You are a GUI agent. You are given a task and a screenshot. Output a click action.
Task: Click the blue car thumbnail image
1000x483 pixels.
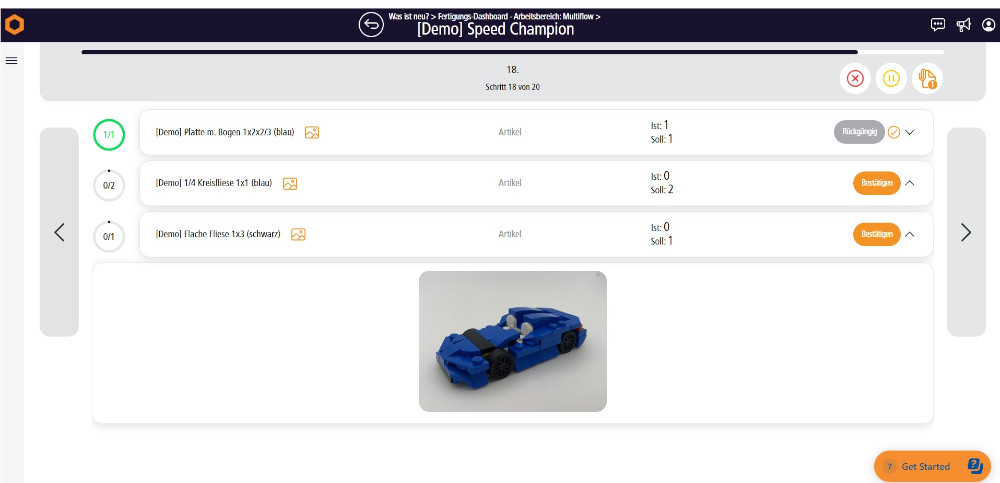click(x=512, y=341)
